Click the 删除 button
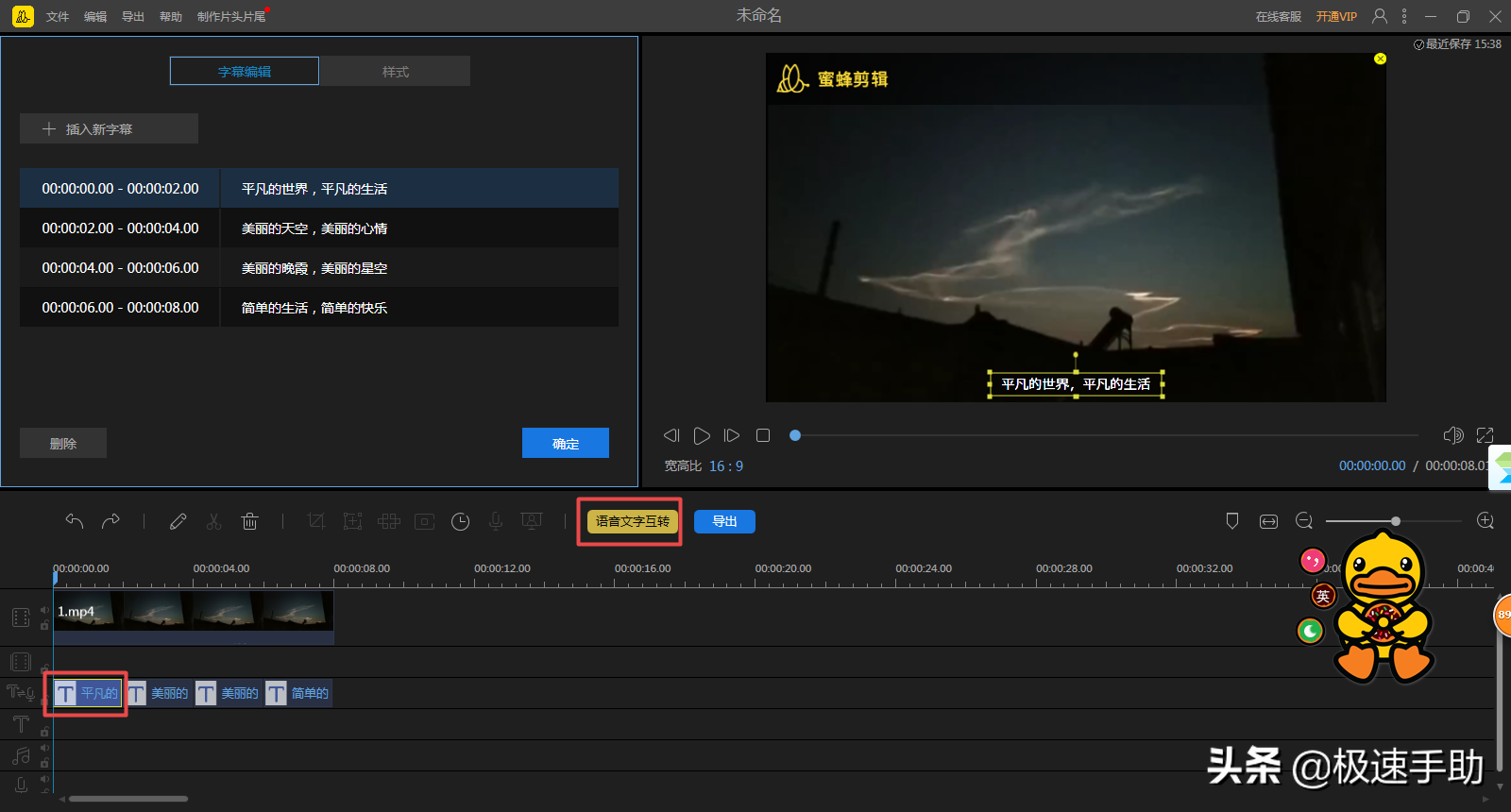 63,443
